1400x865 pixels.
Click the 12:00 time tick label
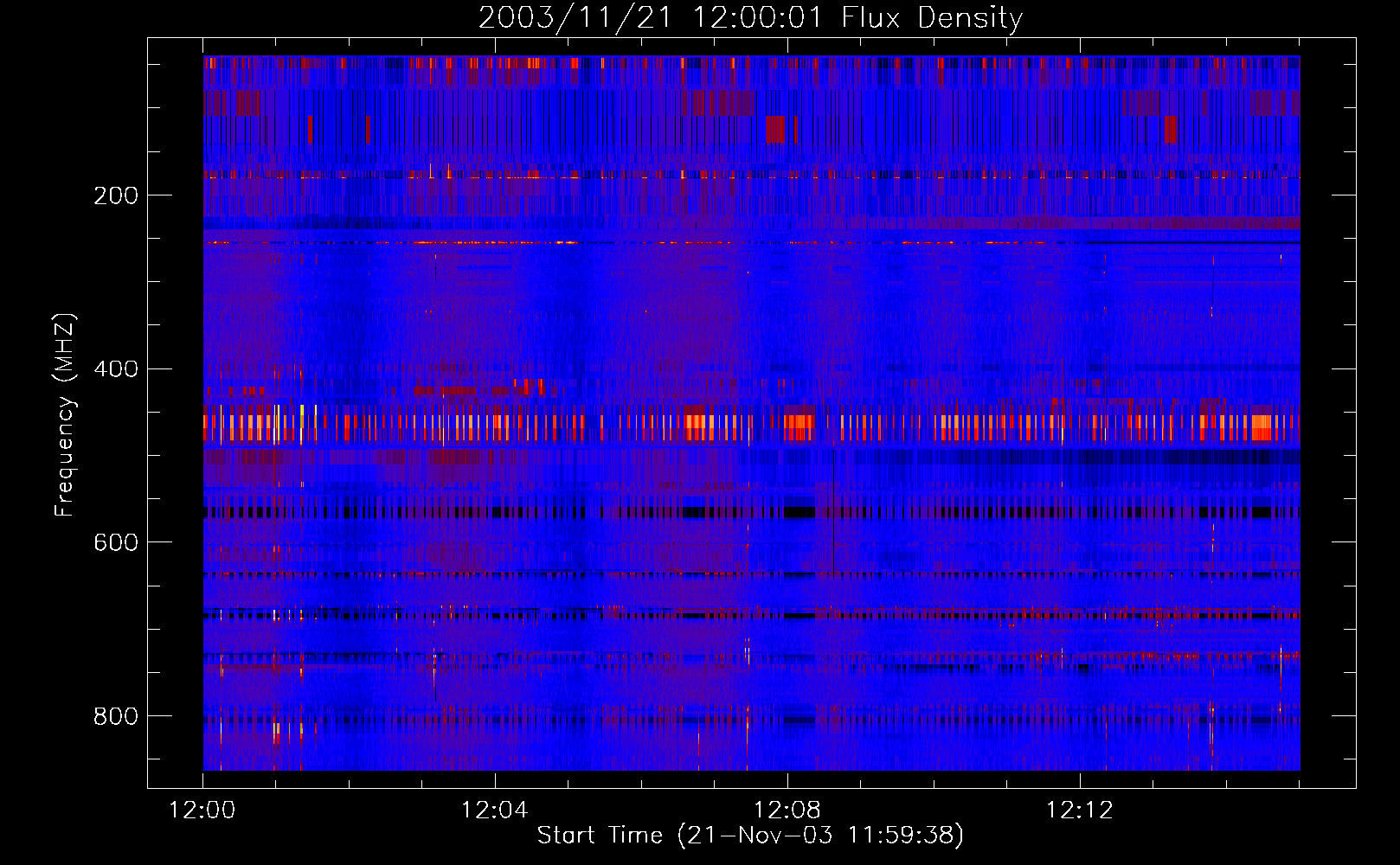coord(202,811)
